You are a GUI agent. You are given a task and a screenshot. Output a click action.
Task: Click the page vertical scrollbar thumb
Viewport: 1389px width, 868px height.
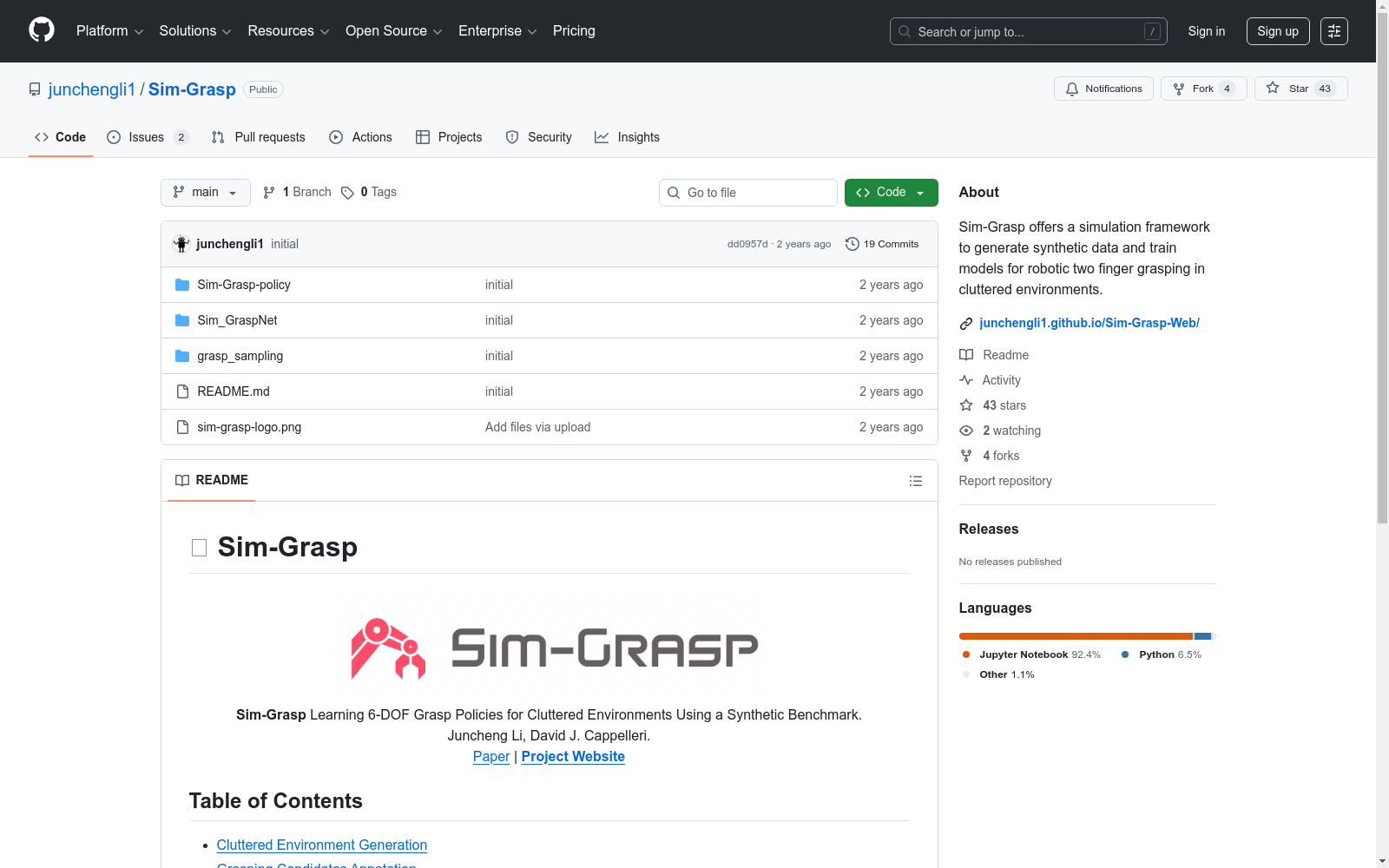[1382, 267]
